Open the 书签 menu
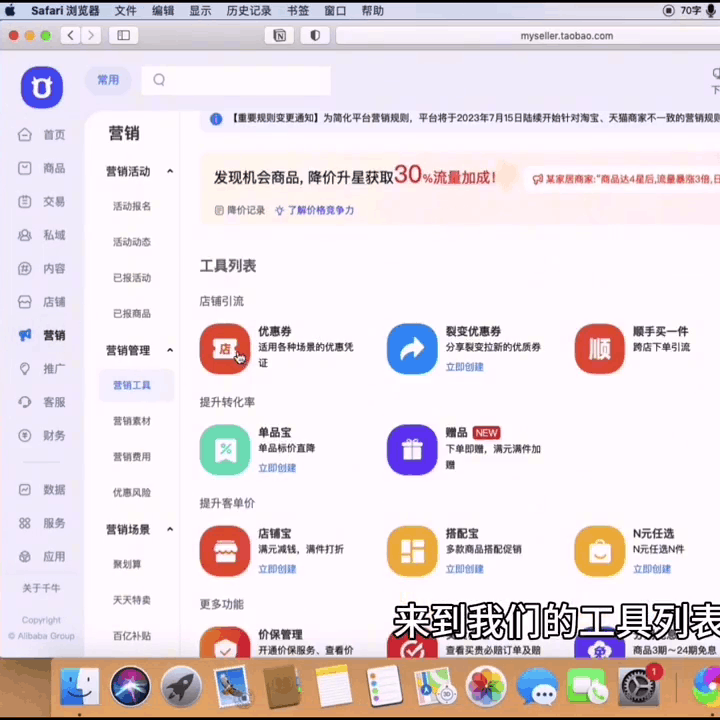Viewport: 720px width, 720px height. coord(298,11)
